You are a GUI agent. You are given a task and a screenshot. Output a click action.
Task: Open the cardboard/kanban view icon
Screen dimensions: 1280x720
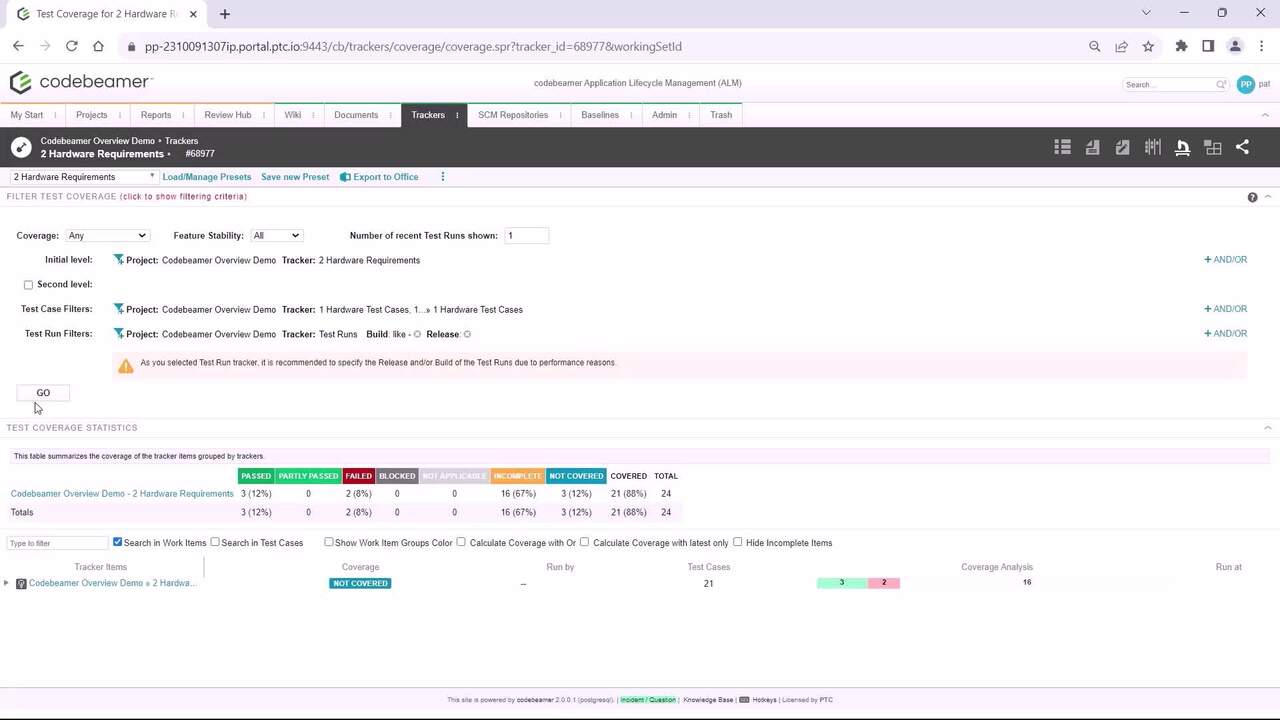coord(1152,147)
